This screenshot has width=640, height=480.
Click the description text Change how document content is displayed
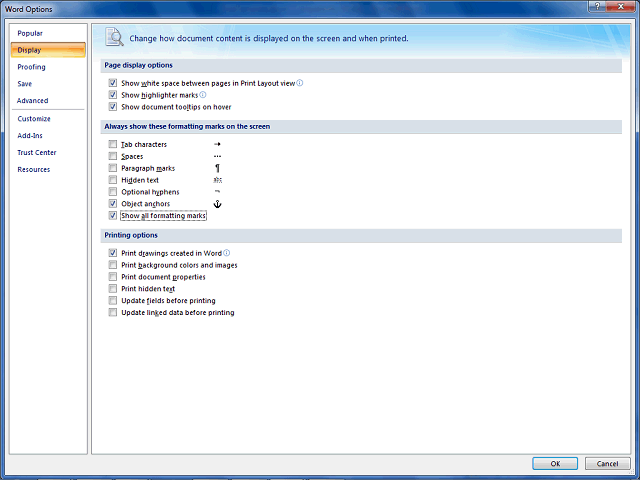[269, 38]
